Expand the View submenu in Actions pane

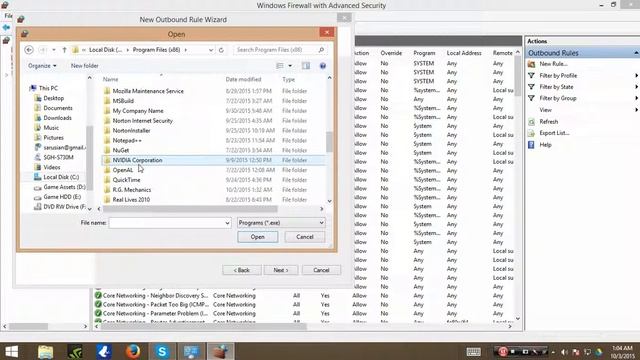(545, 110)
